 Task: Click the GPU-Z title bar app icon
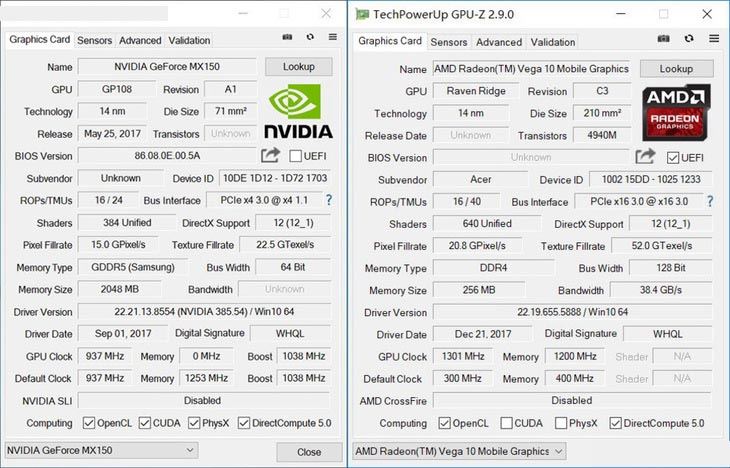point(362,14)
